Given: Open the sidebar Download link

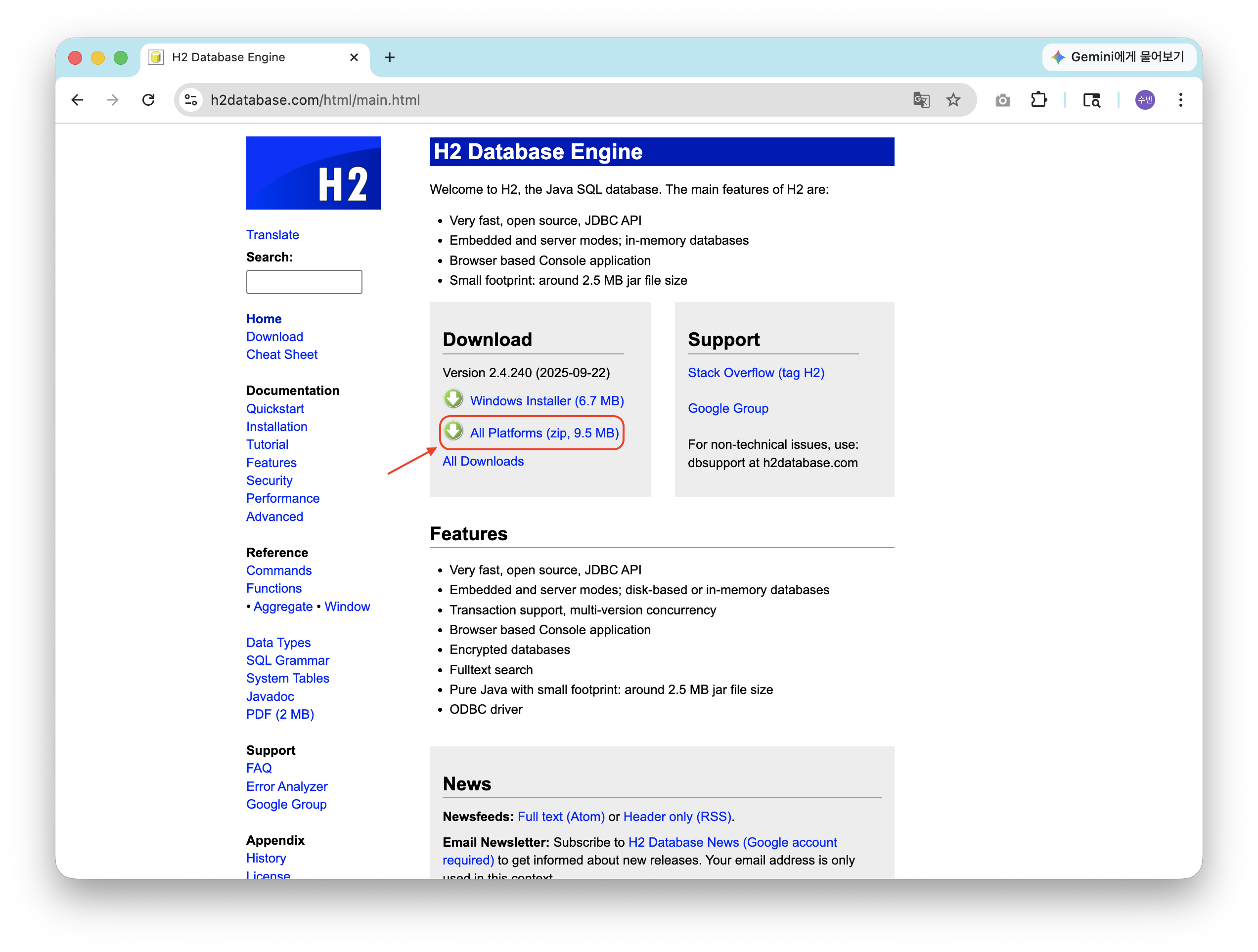Looking at the screenshot, I should point(274,337).
